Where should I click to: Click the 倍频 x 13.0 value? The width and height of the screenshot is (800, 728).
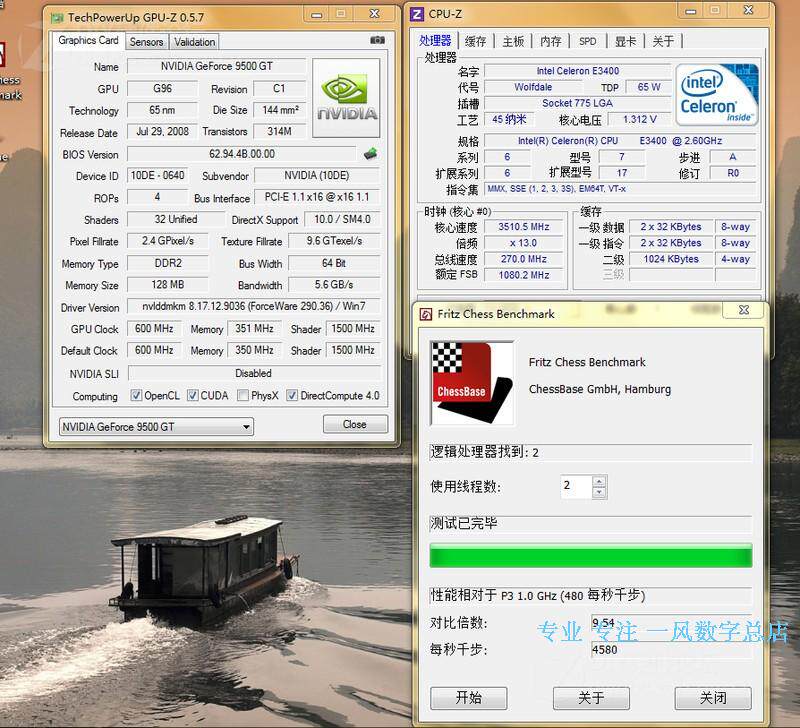[523, 243]
